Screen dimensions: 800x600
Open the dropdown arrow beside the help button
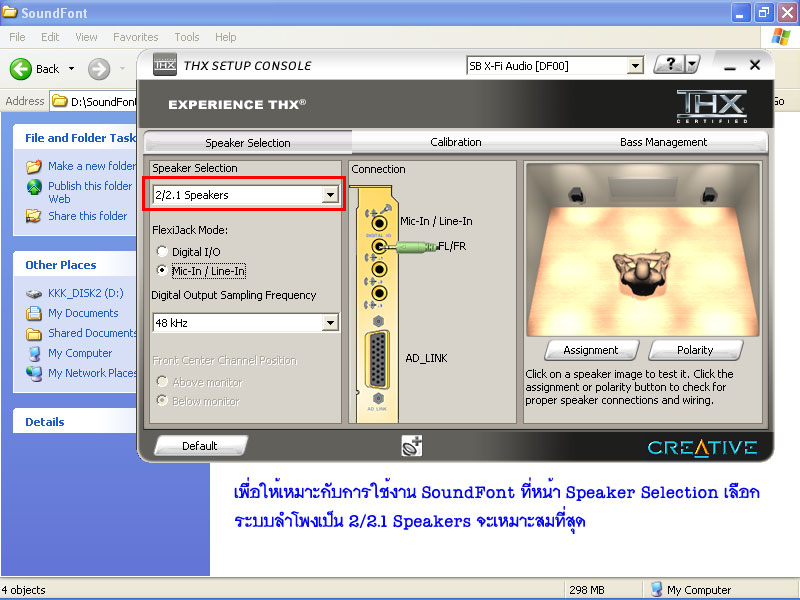tap(692, 65)
